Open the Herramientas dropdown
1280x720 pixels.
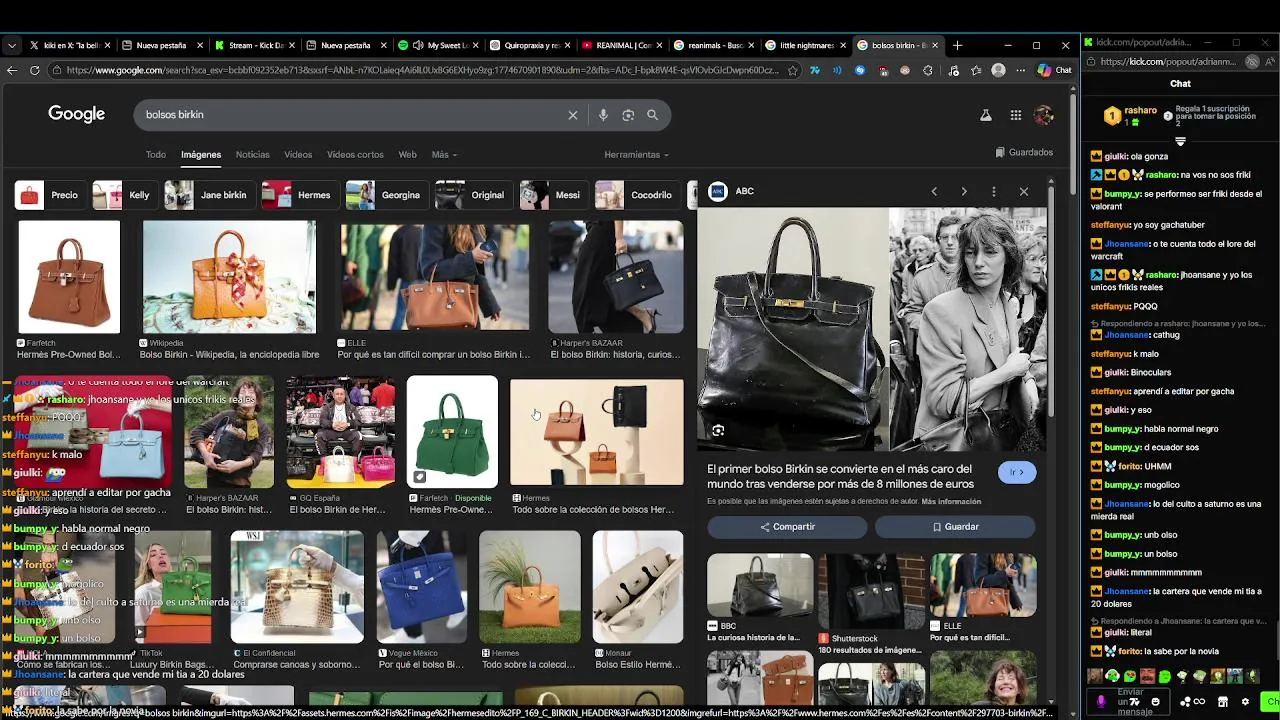pos(636,155)
